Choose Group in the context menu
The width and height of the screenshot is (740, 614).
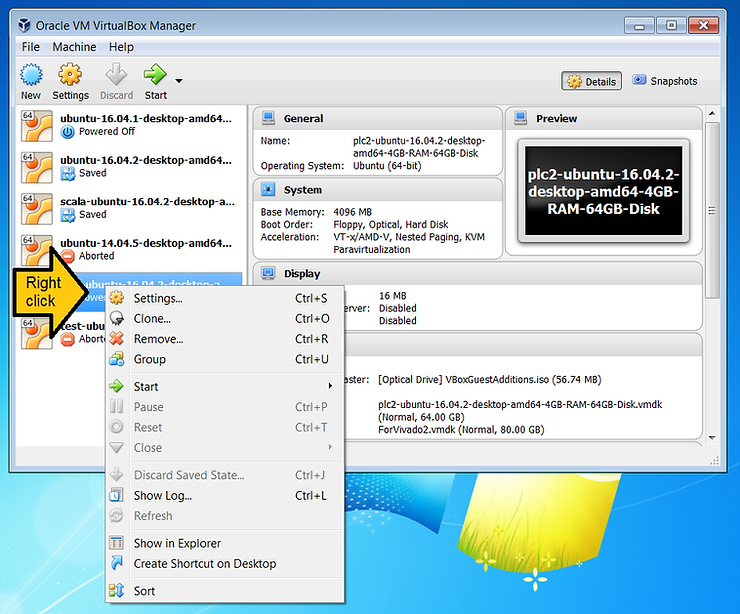point(224,359)
